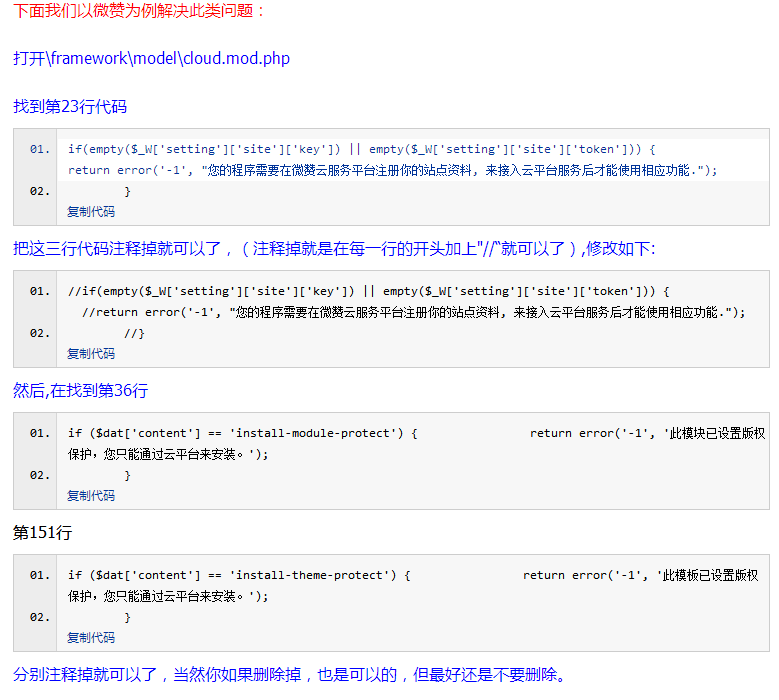Click the //return error('-1' commented line

[x=413, y=312]
